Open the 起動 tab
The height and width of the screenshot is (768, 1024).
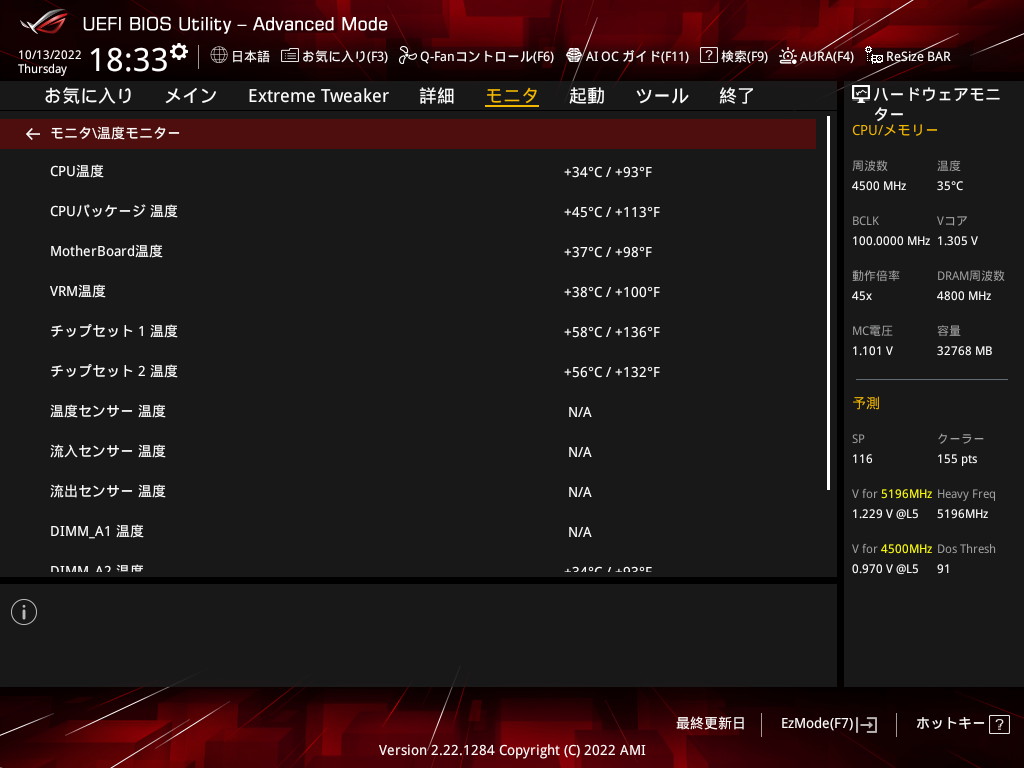click(x=586, y=96)
